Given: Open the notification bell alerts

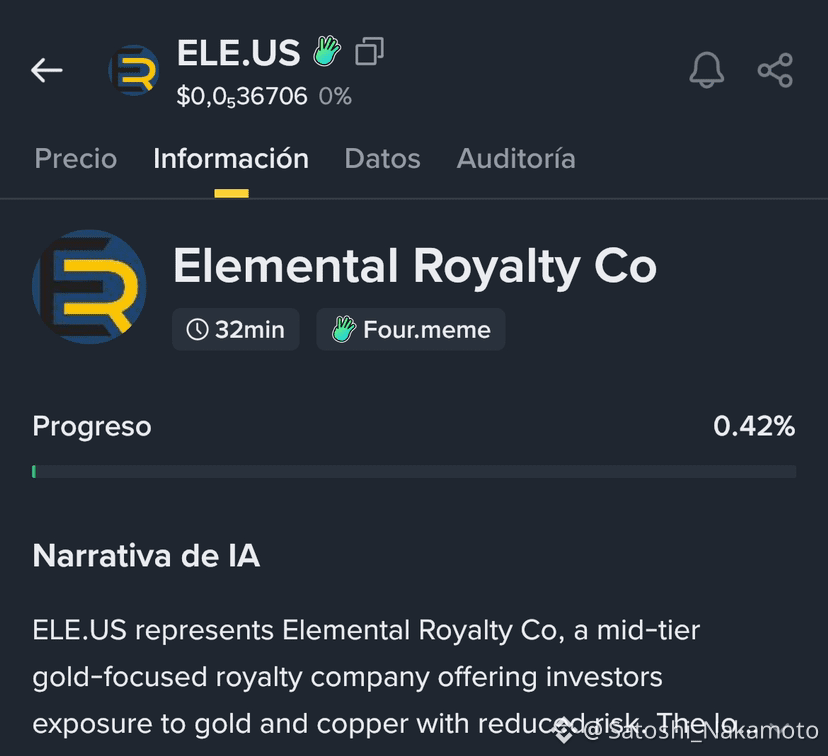Looking at the screenshot, I should pyautogui.click(x=707, y=70).
